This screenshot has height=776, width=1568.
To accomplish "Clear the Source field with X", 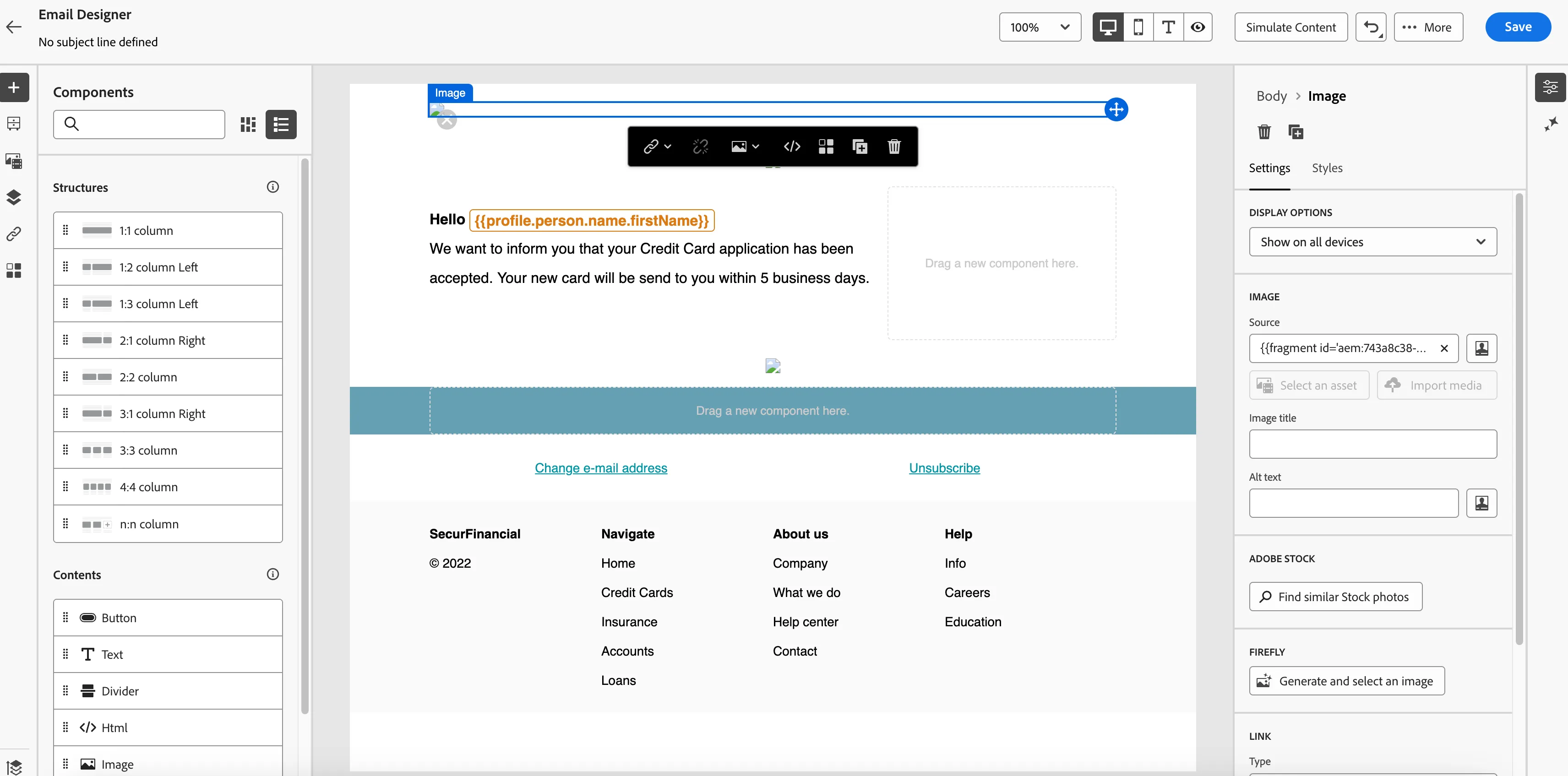I will 1444,348.
